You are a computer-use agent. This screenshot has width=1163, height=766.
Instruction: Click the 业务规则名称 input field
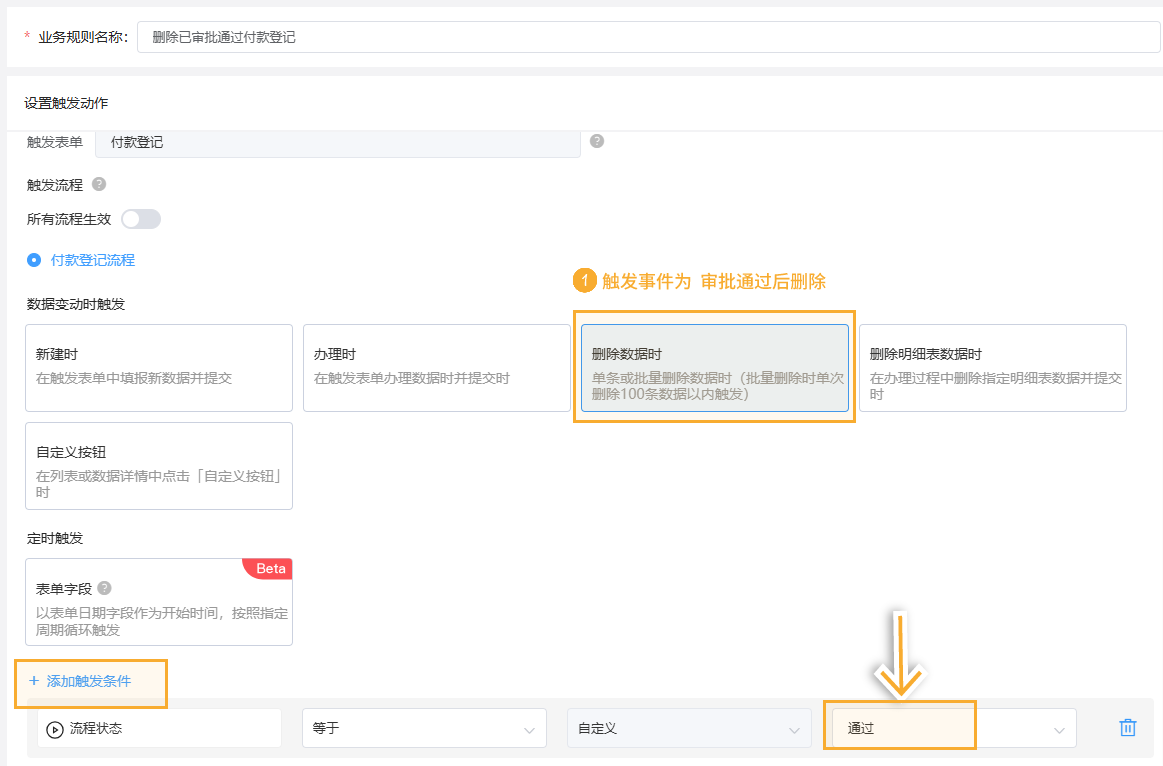[x=647, y=37]
